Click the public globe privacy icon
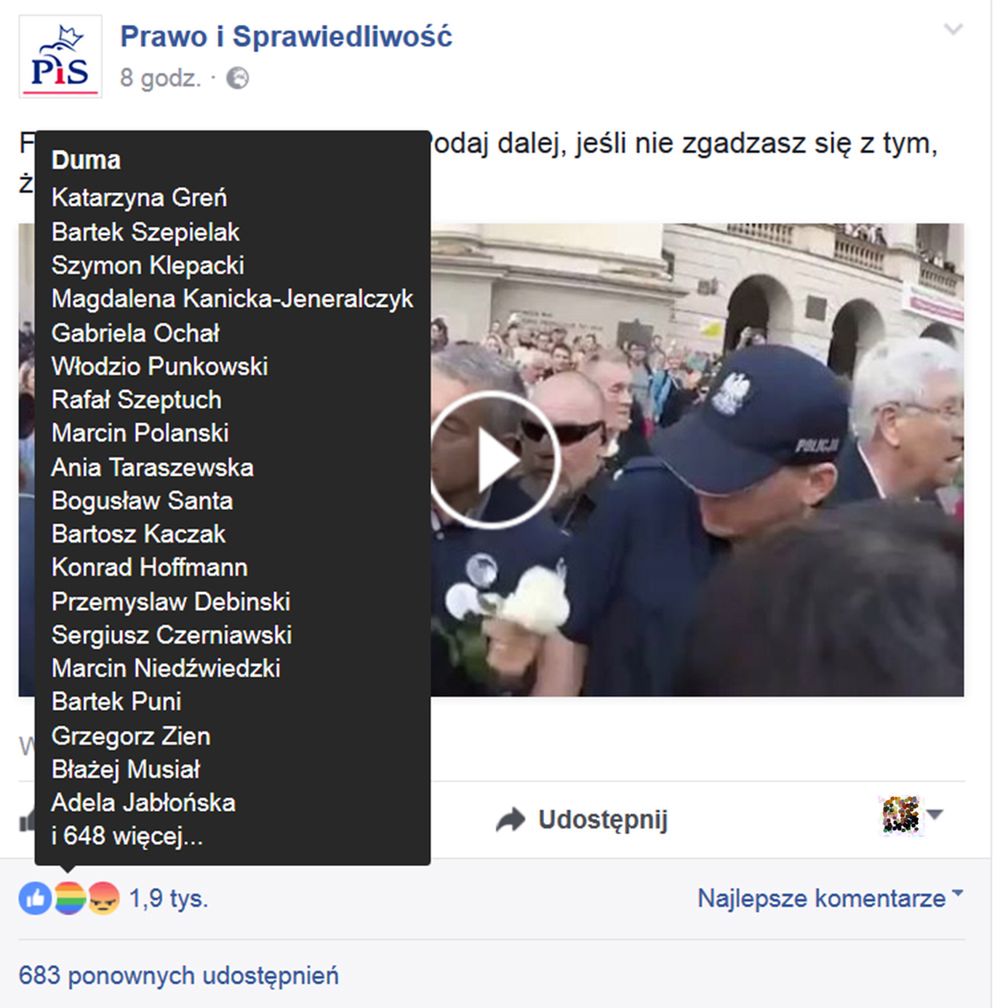Screen dimensions: 1000x1008 (x=238, y=78)
